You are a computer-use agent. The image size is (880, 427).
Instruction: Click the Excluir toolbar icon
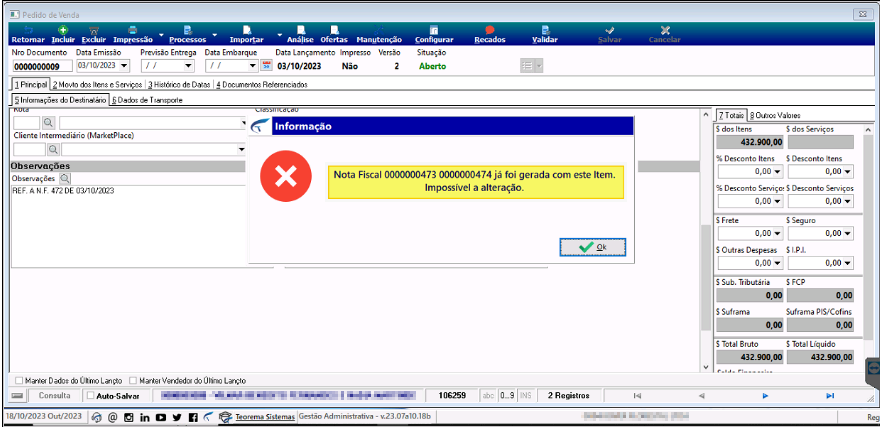(x=94, y=30)
